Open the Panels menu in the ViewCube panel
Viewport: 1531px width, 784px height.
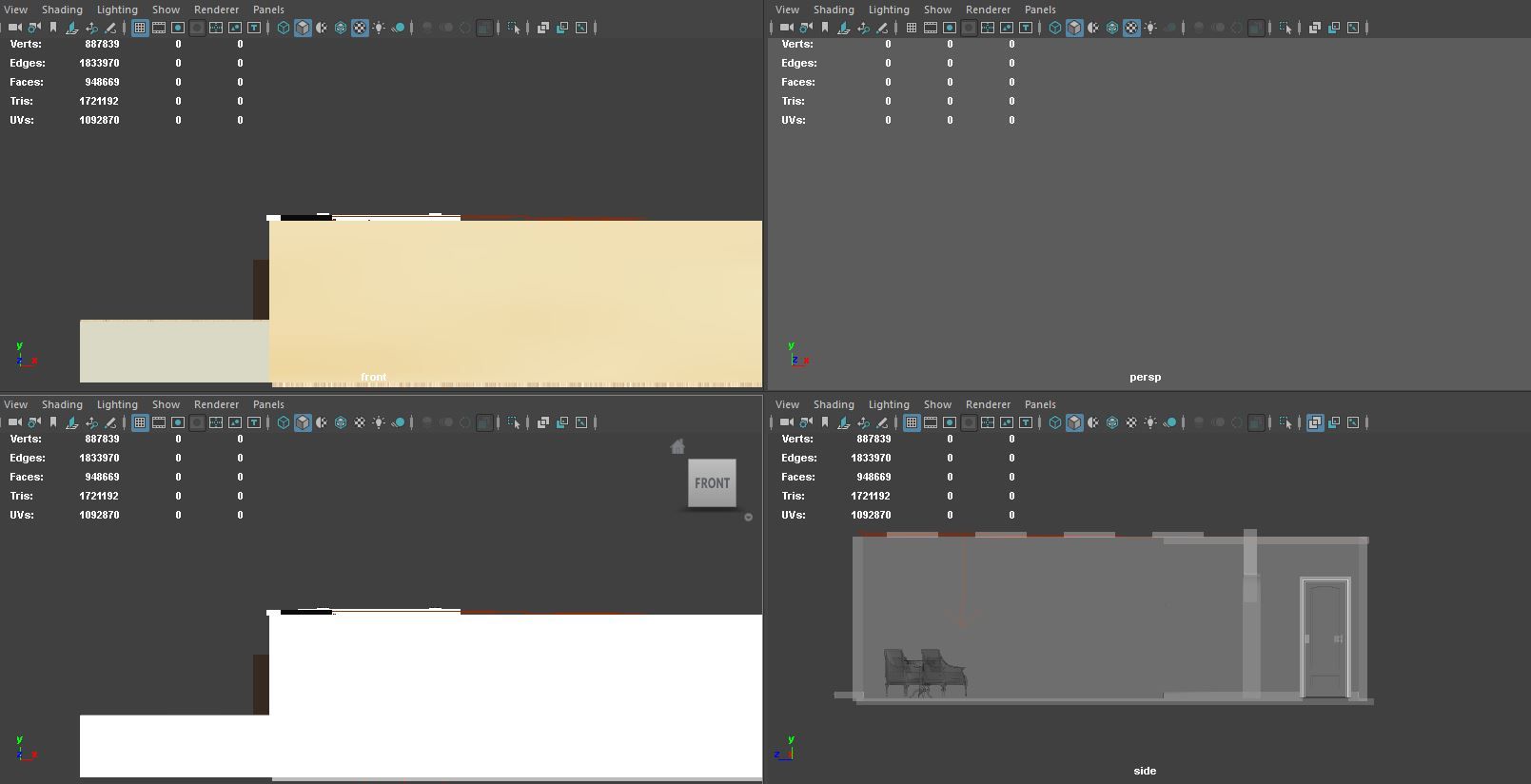(x=268, y=404)
